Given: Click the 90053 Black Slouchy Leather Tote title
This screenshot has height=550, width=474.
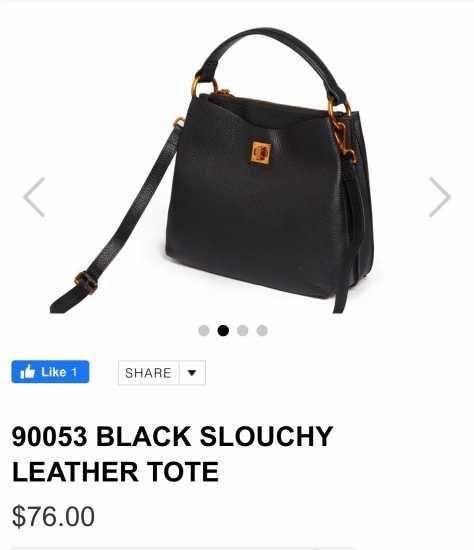Looking at the screenshot, I should point(172,454).
